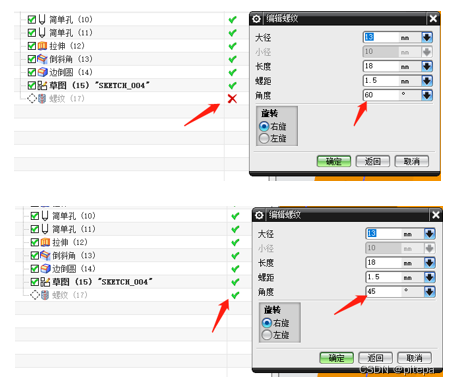Click 拉伸 (12) extrude icon in tree without errors

pyautogui.click(x=45, y=242)
